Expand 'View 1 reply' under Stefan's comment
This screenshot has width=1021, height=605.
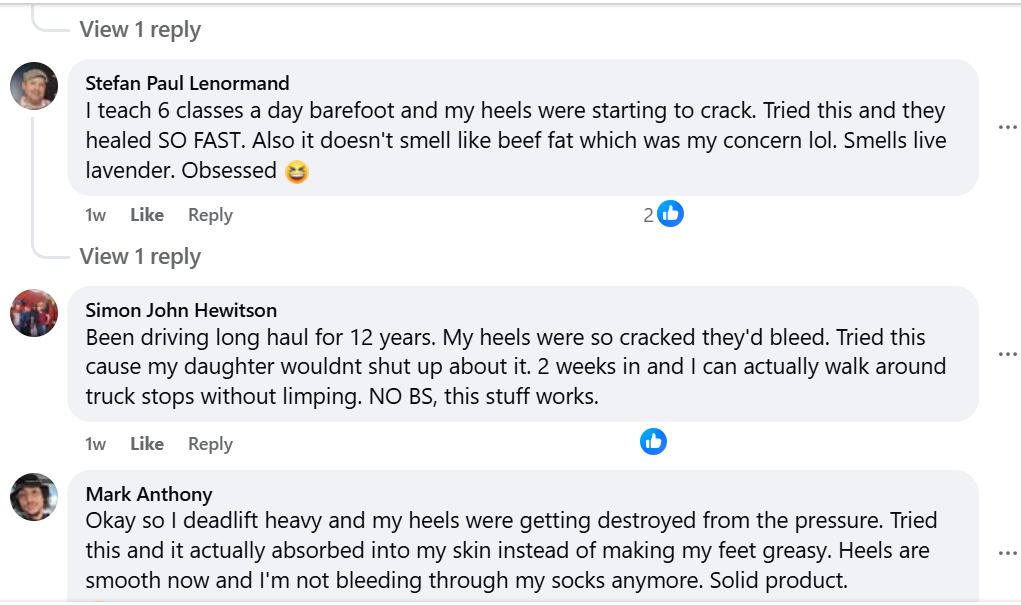click(x=140, y=257)
